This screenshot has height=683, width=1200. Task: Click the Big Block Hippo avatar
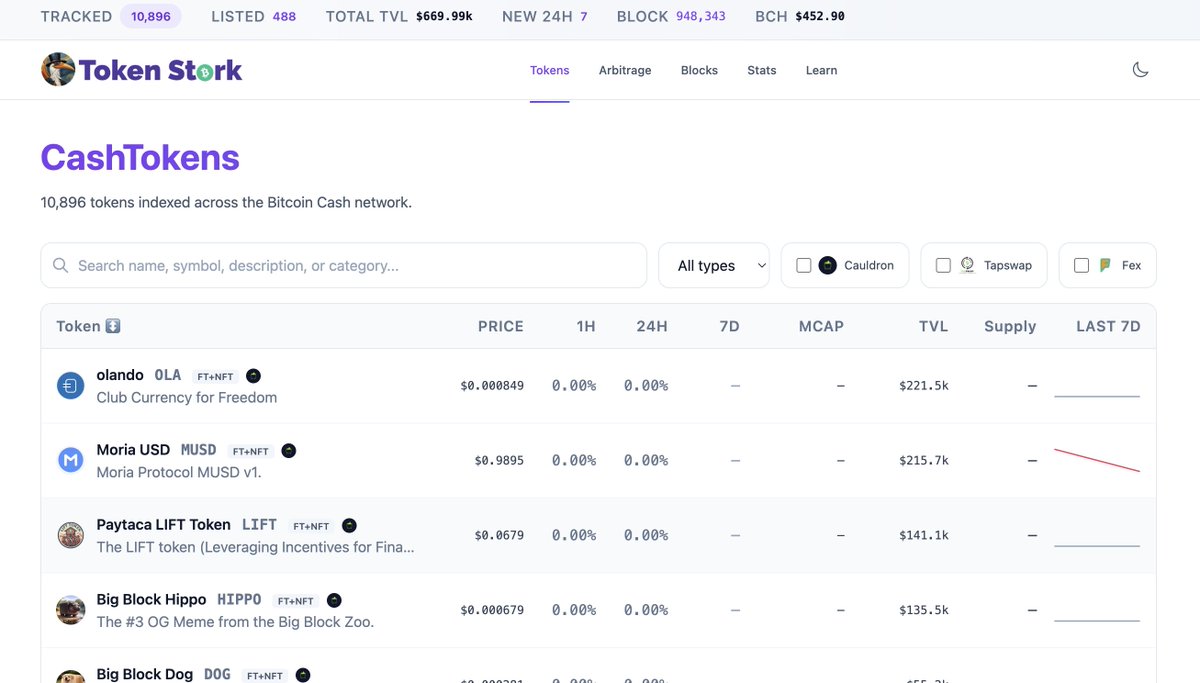pyautogui.click(x=70, y=610)
